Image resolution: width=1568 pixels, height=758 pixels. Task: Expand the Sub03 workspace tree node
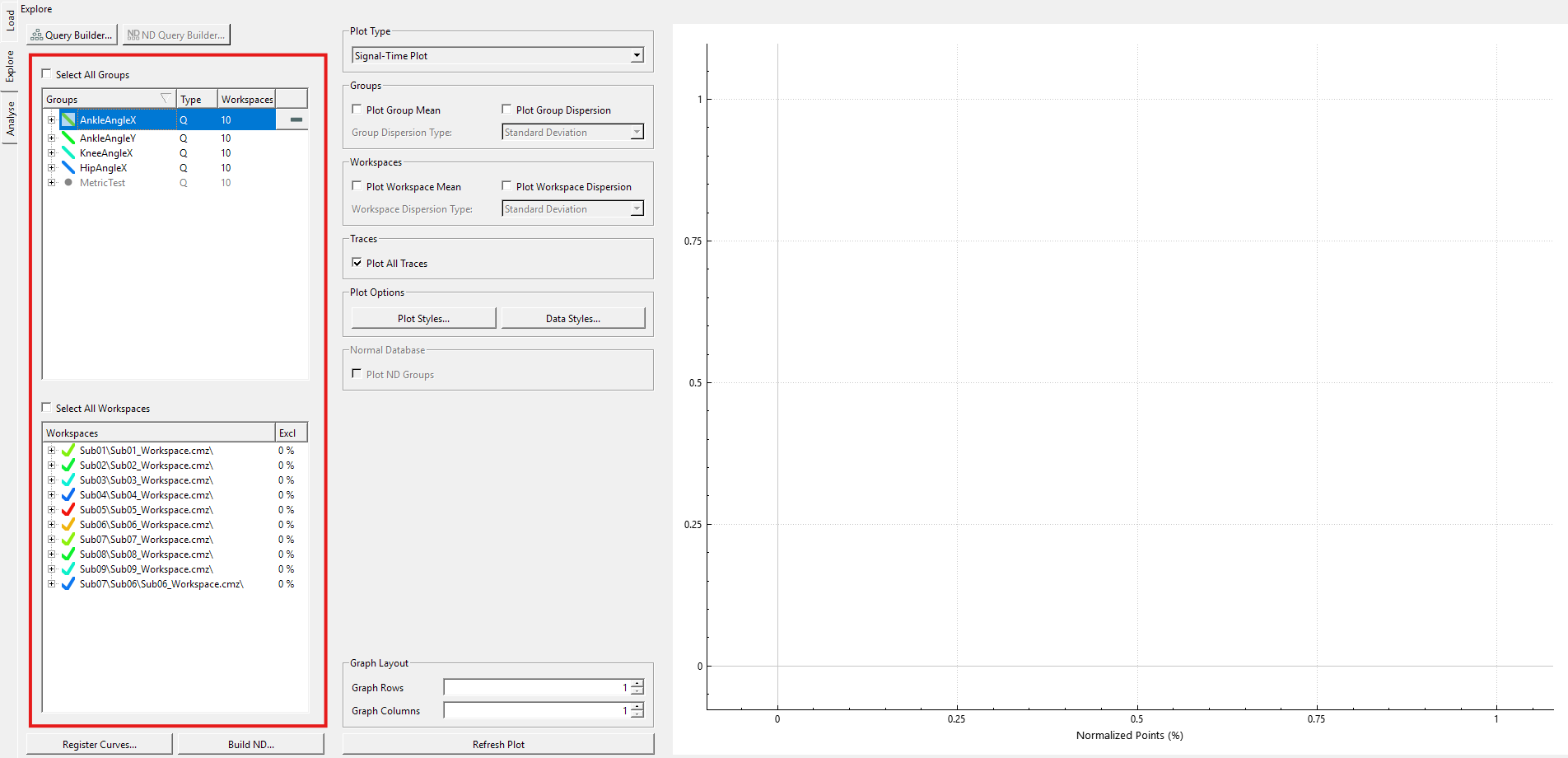pos(51,480)
